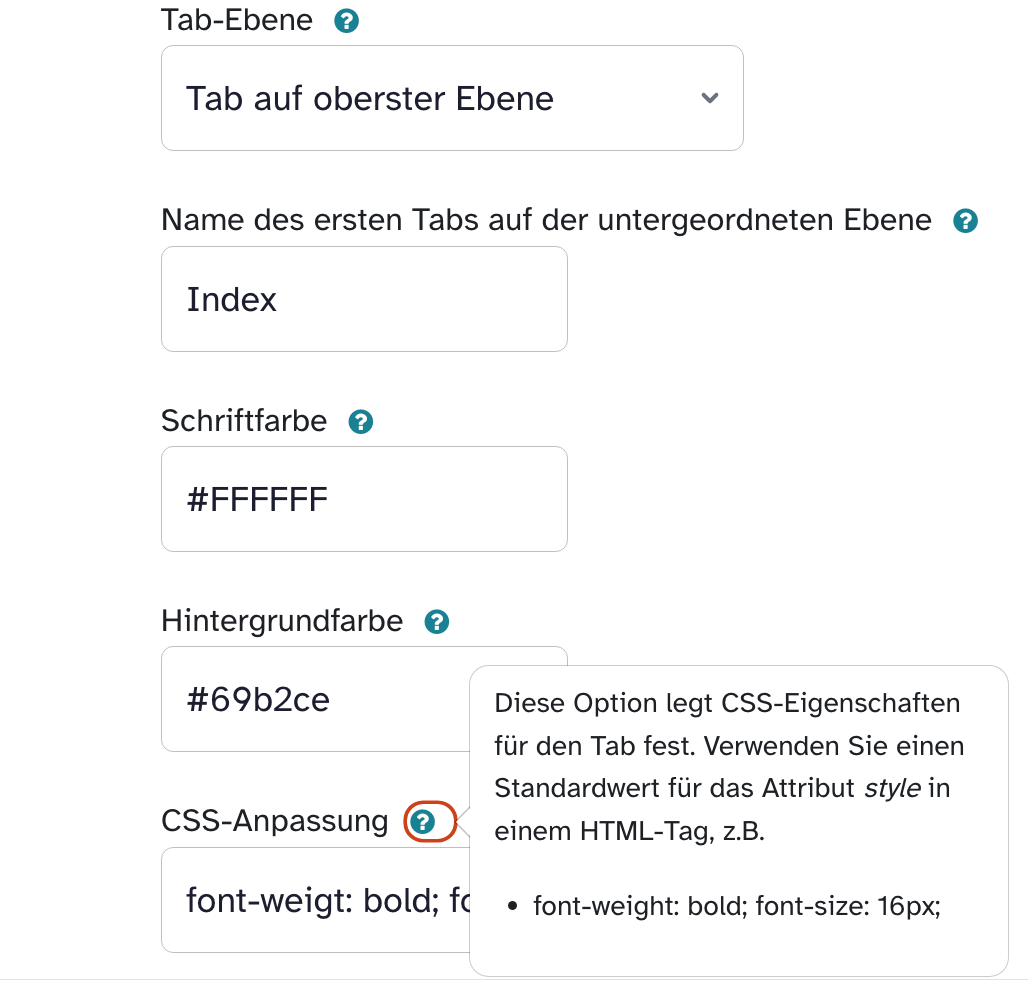Click the chevron arrow in Tab-Ebene select
Image resolution: width=1028 pixels, height=983 pixels.
coord(710,98)
